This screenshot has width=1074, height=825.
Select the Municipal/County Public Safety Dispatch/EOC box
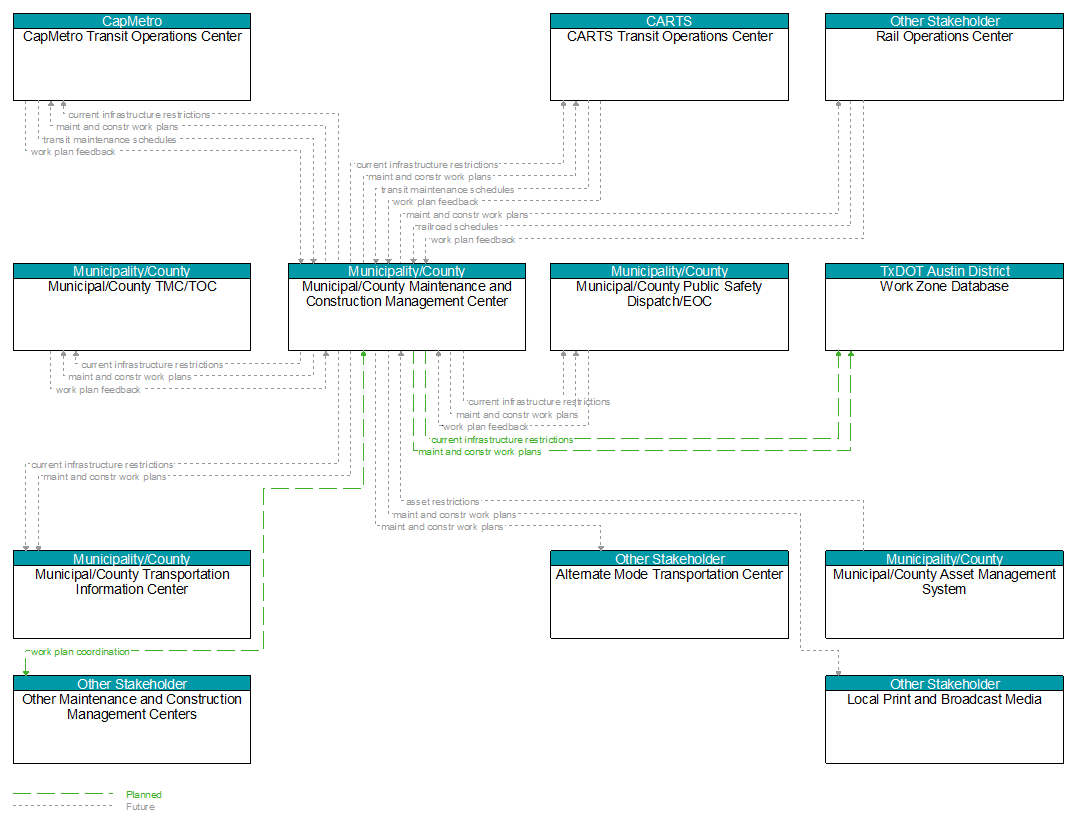pyautogui.click(x=669, y=307)
